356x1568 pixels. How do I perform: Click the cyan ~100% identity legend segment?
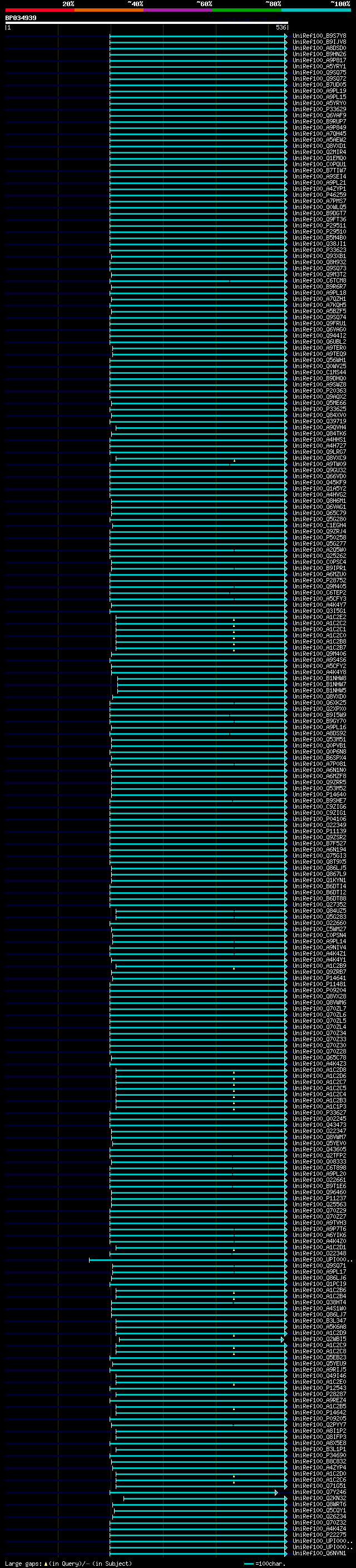(316, 10)
